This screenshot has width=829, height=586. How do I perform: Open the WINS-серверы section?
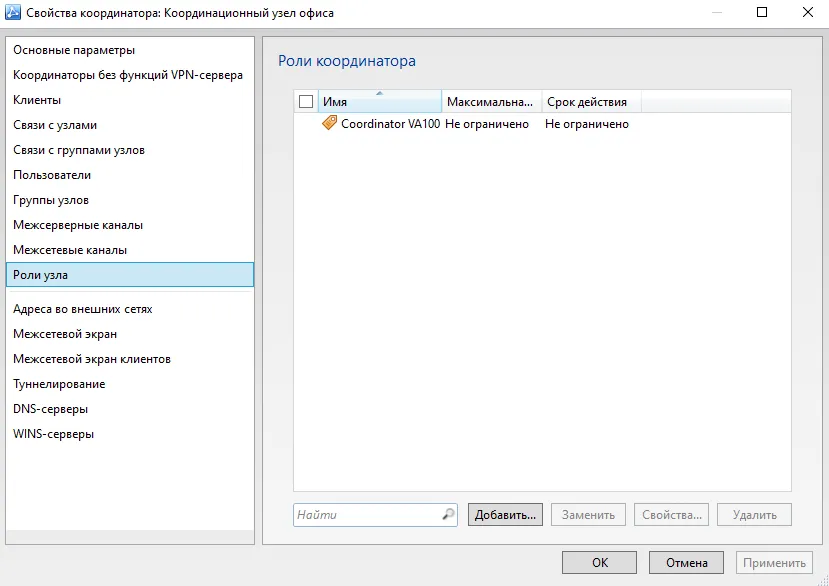130,434
